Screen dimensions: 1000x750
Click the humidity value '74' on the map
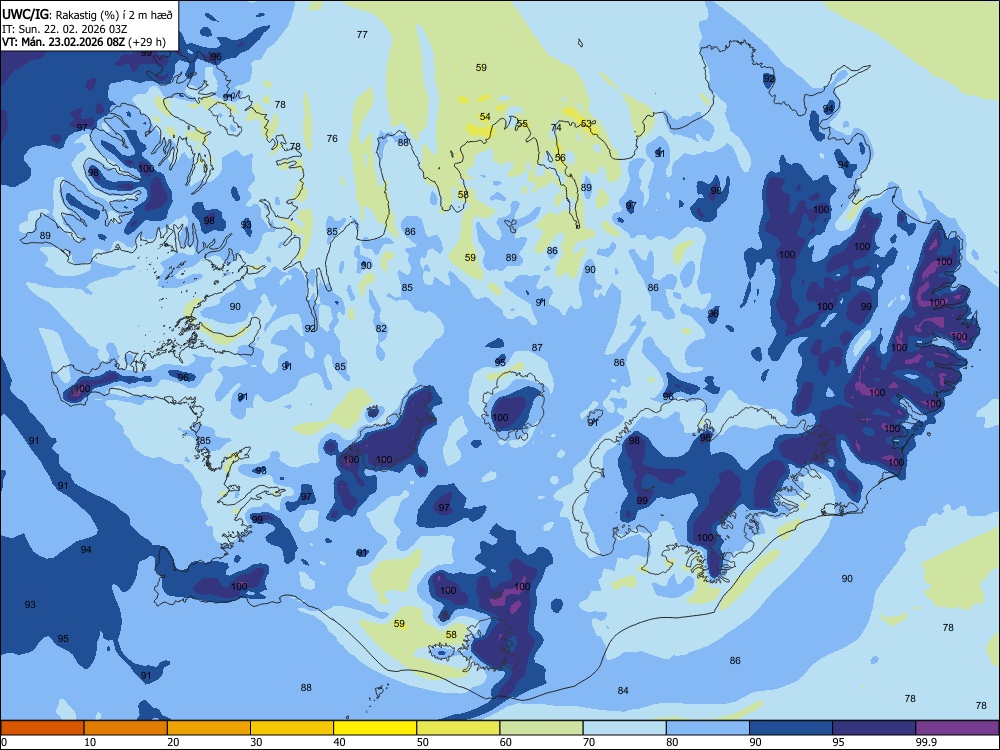coord(556,128)
